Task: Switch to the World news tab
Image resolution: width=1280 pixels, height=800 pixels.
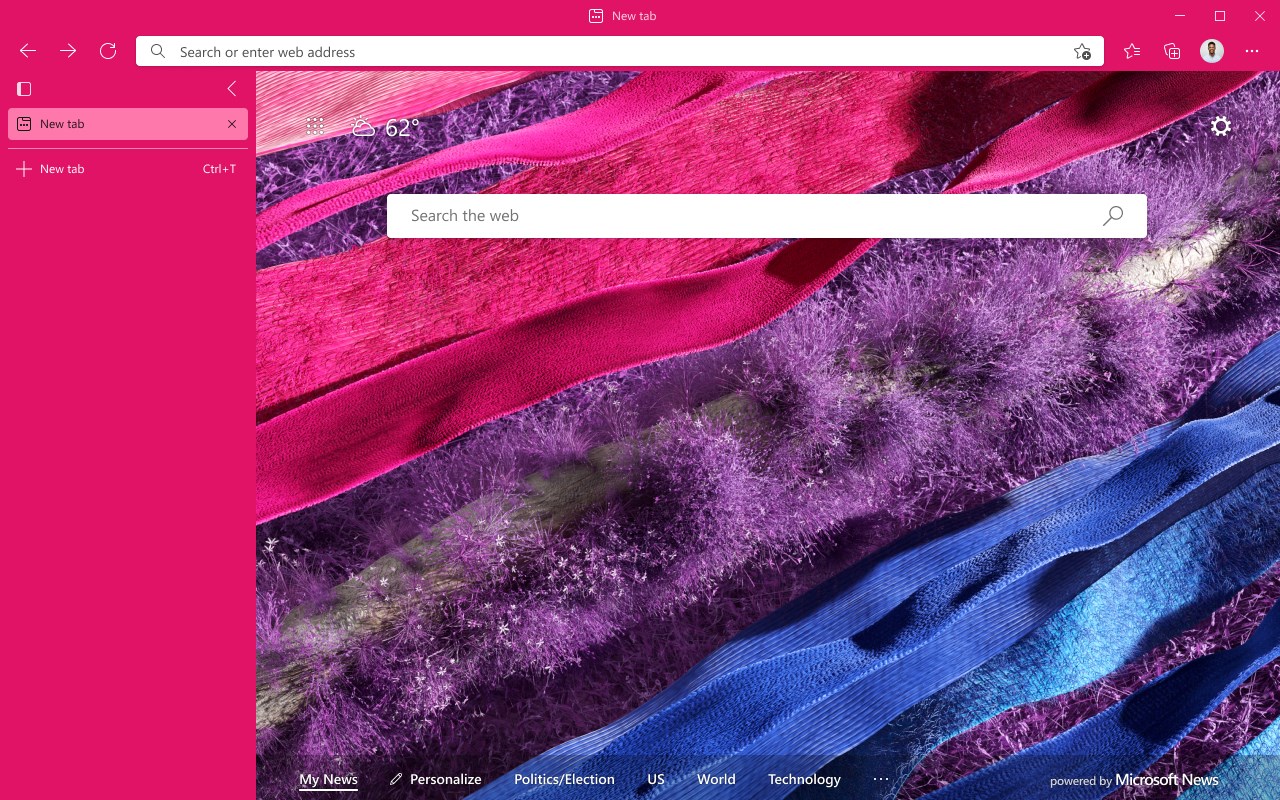Action: [x=716, y=780]
